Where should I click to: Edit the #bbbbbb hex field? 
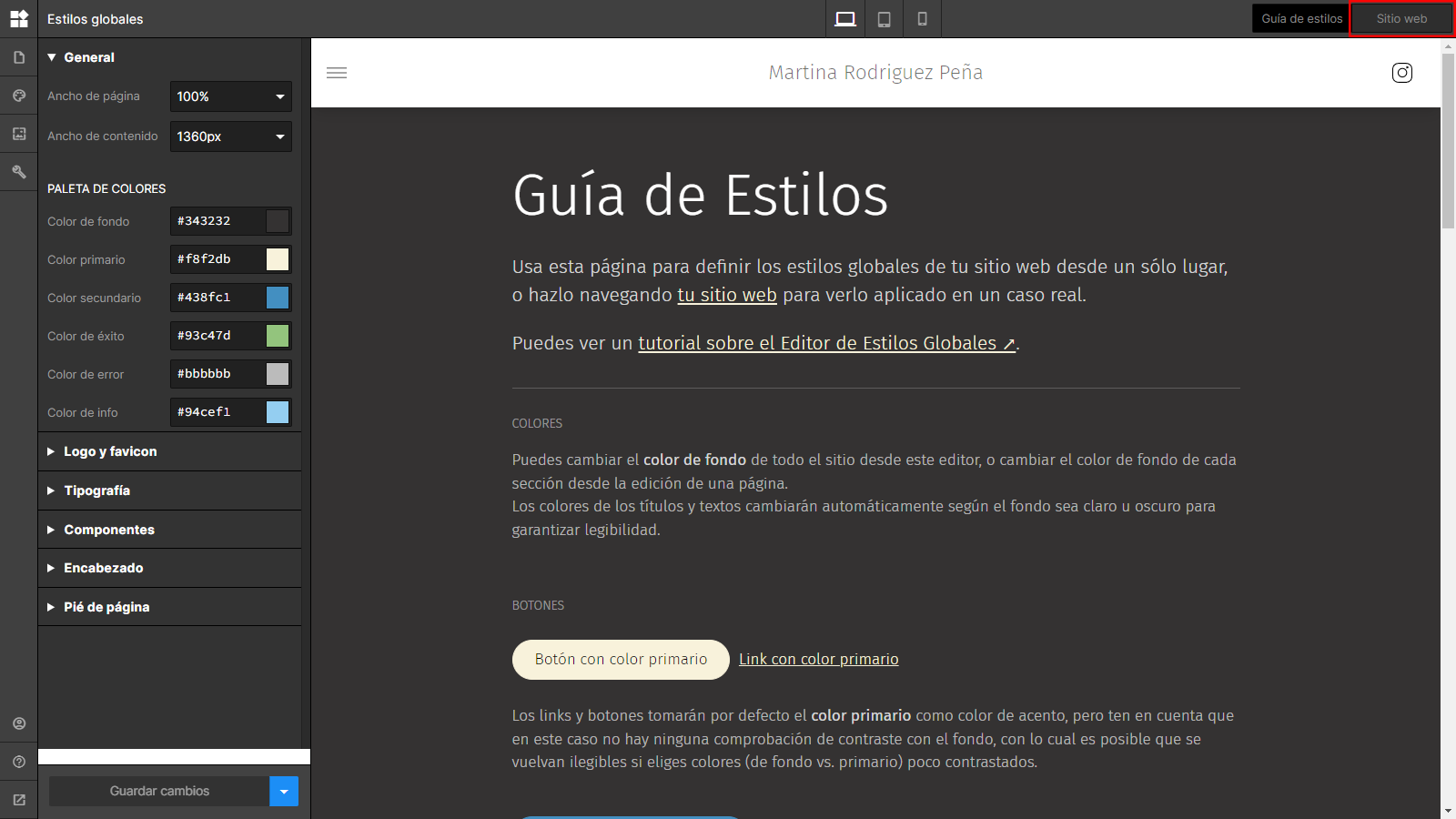pyautogui.click(x=217, y=374)
